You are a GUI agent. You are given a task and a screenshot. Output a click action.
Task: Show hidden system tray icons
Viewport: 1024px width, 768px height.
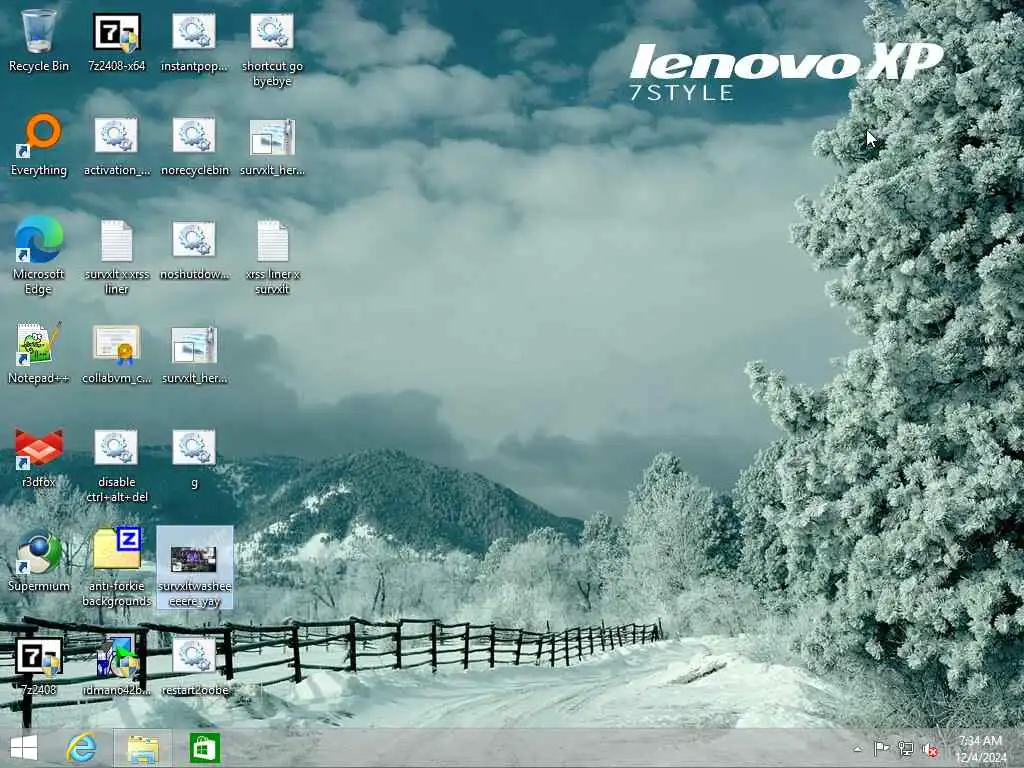coord(857,749)
